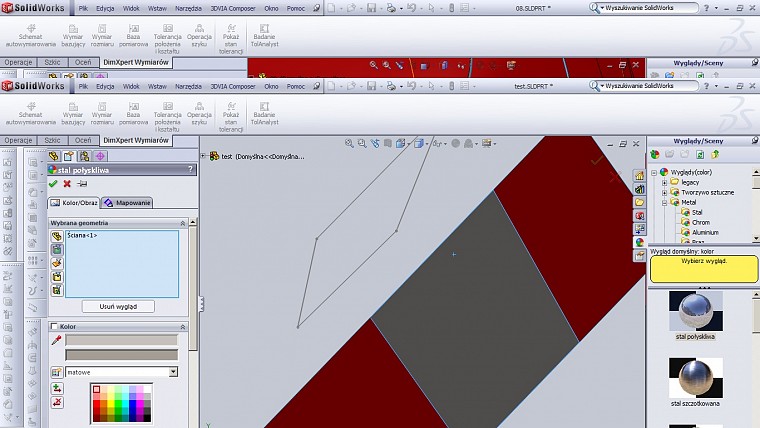Viewport: 760px width, 428px height.
Task: Click Zoom to Fit in test window
Action: click(x=349, y=143)
